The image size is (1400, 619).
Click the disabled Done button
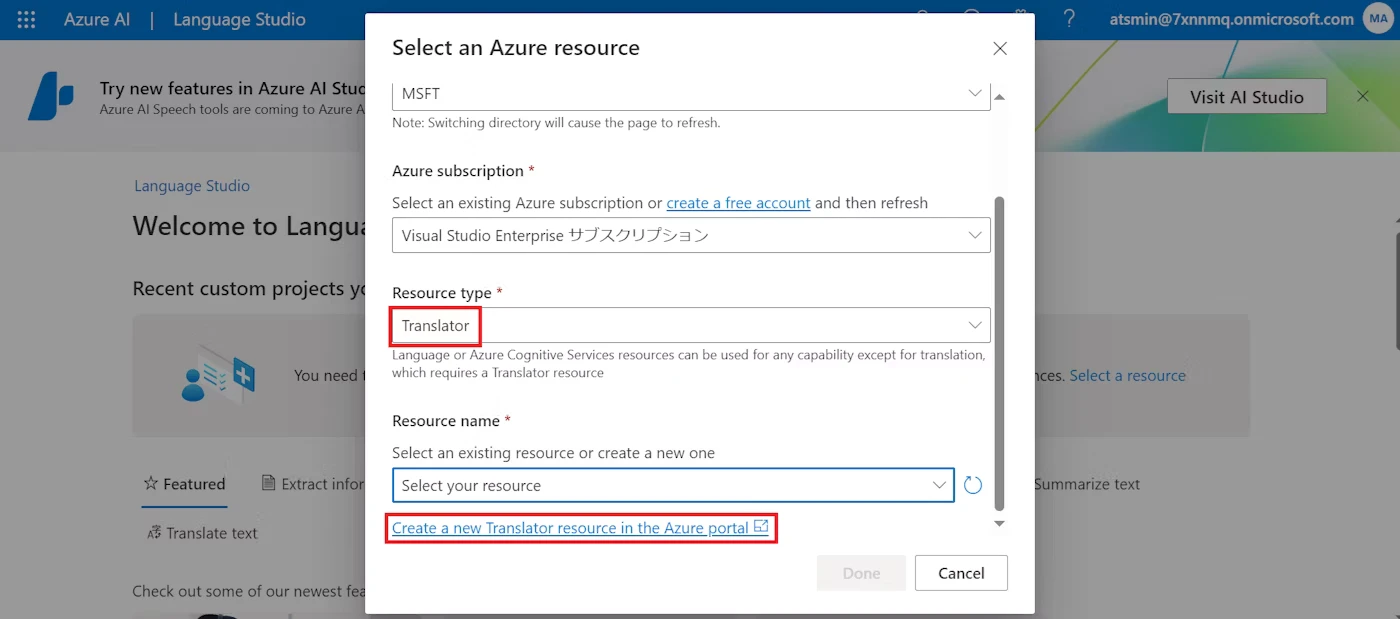point(861,573)
